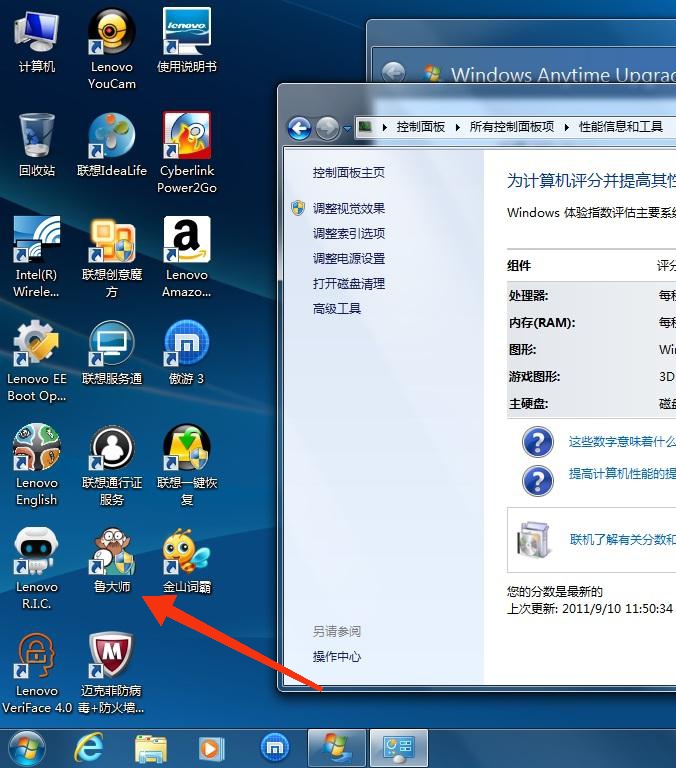Viewport: 676px width, 768px height.
Task: Open 调整视觉效果 link
Action: [349, 209]
